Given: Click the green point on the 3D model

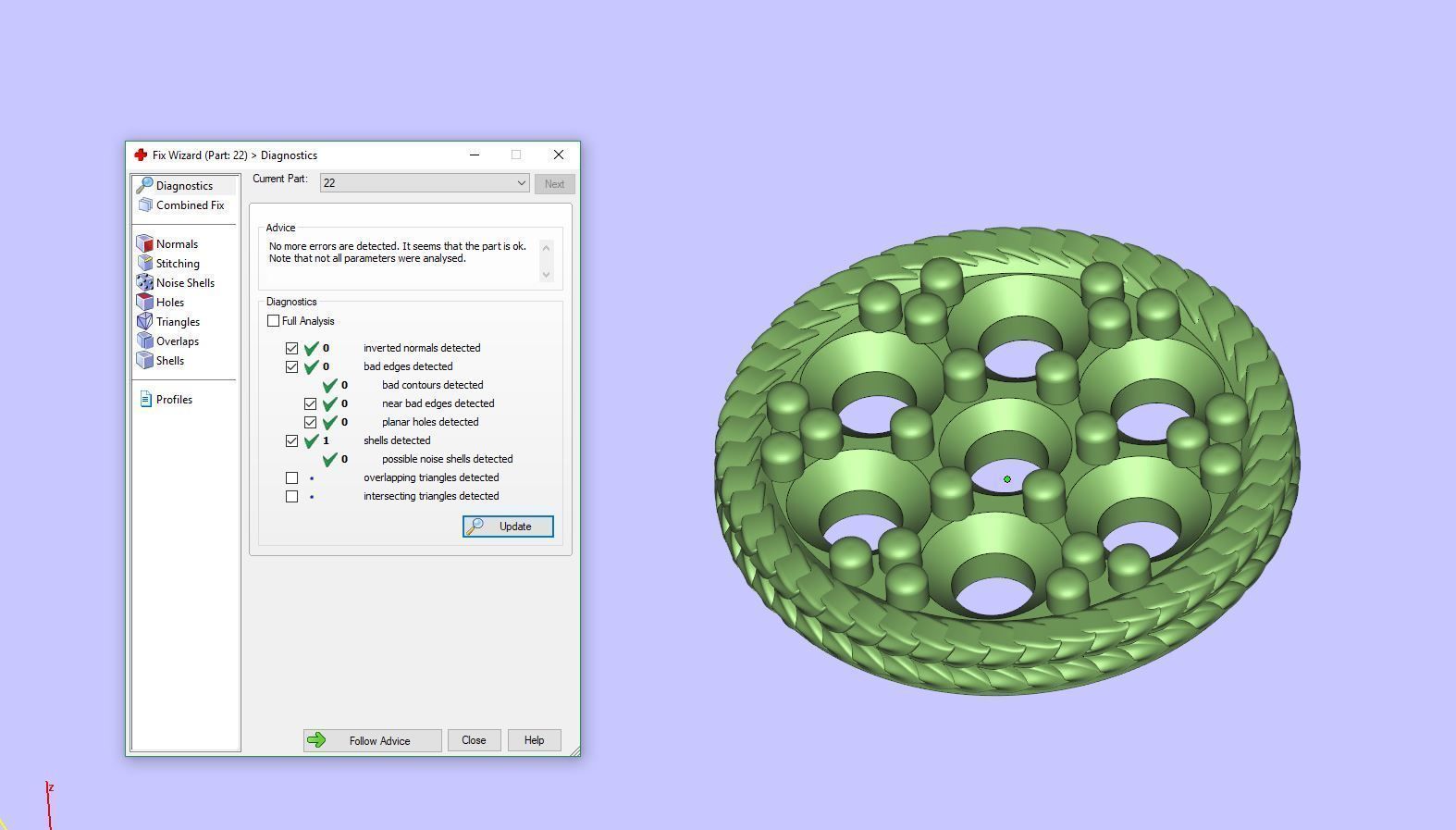Looking at the screenshot, I should 1007,479.
